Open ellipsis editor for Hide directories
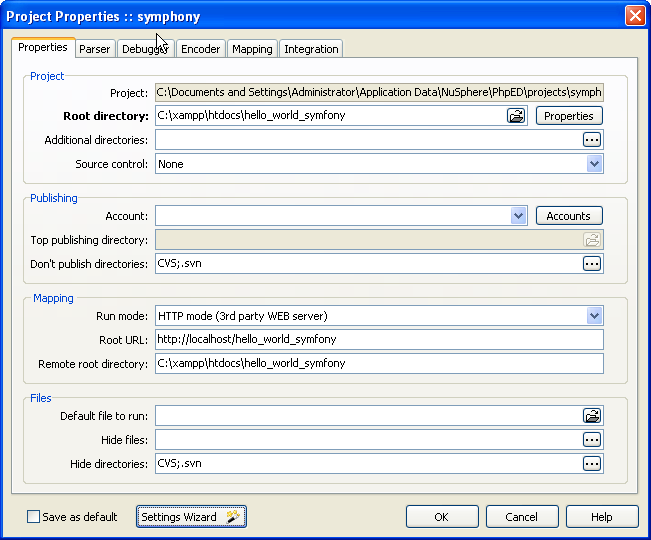 (592, 464)
